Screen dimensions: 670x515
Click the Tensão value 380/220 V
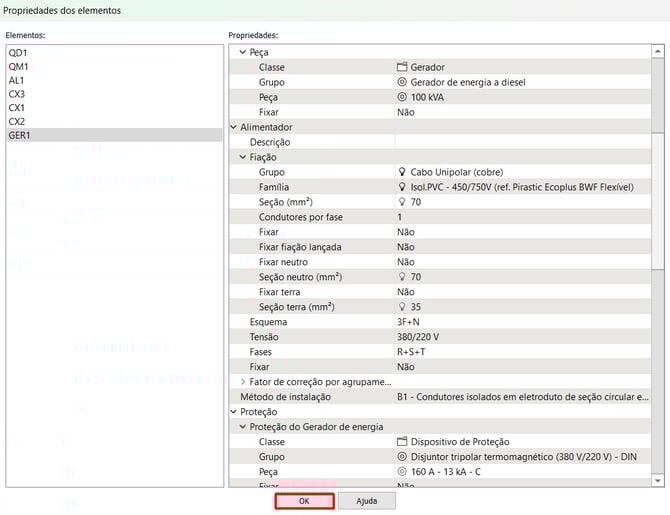[x=418, y=337]
